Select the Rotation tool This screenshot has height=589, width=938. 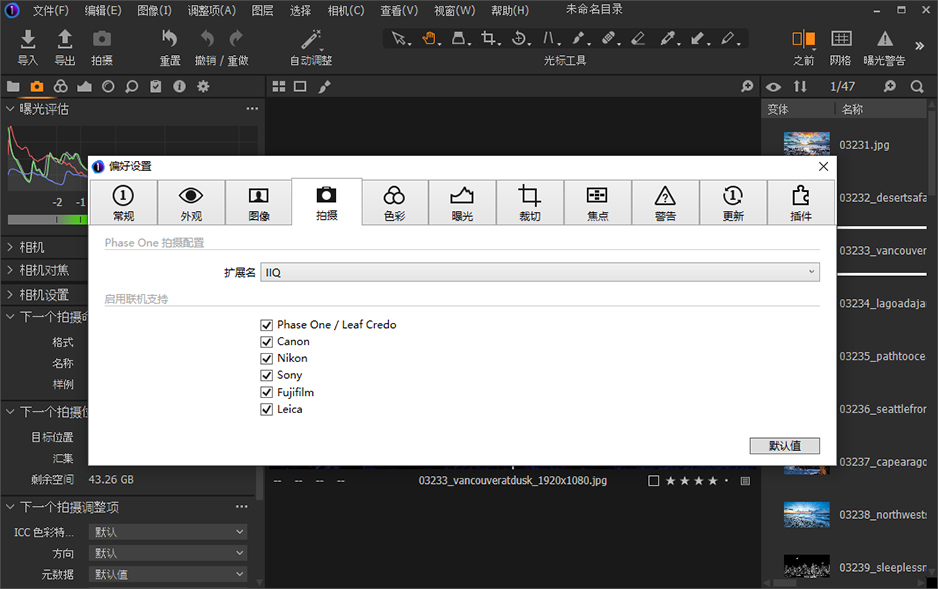517,38
